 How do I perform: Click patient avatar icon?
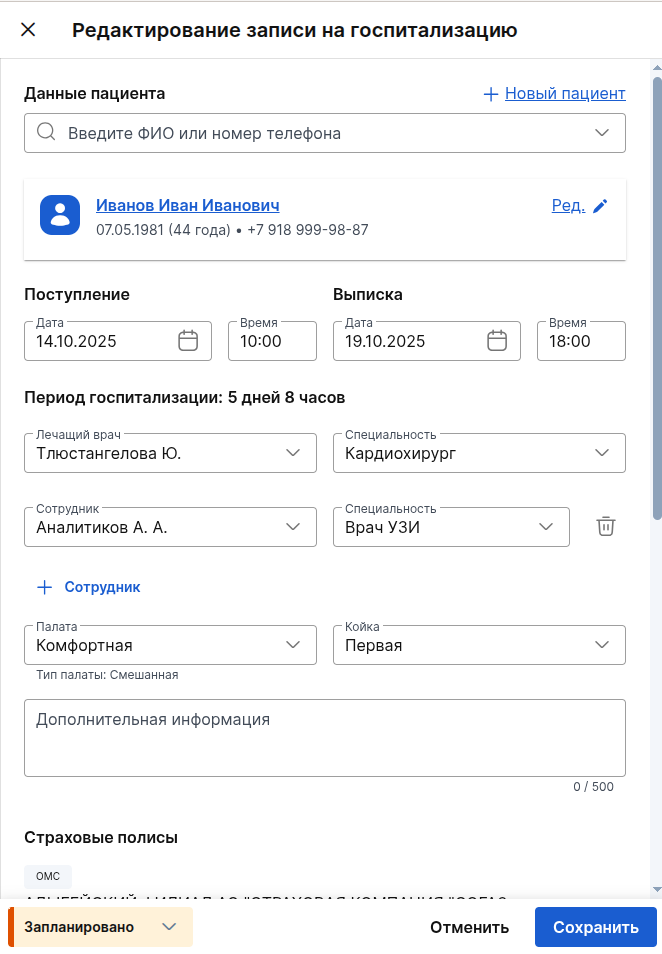[x=60, y=214]
